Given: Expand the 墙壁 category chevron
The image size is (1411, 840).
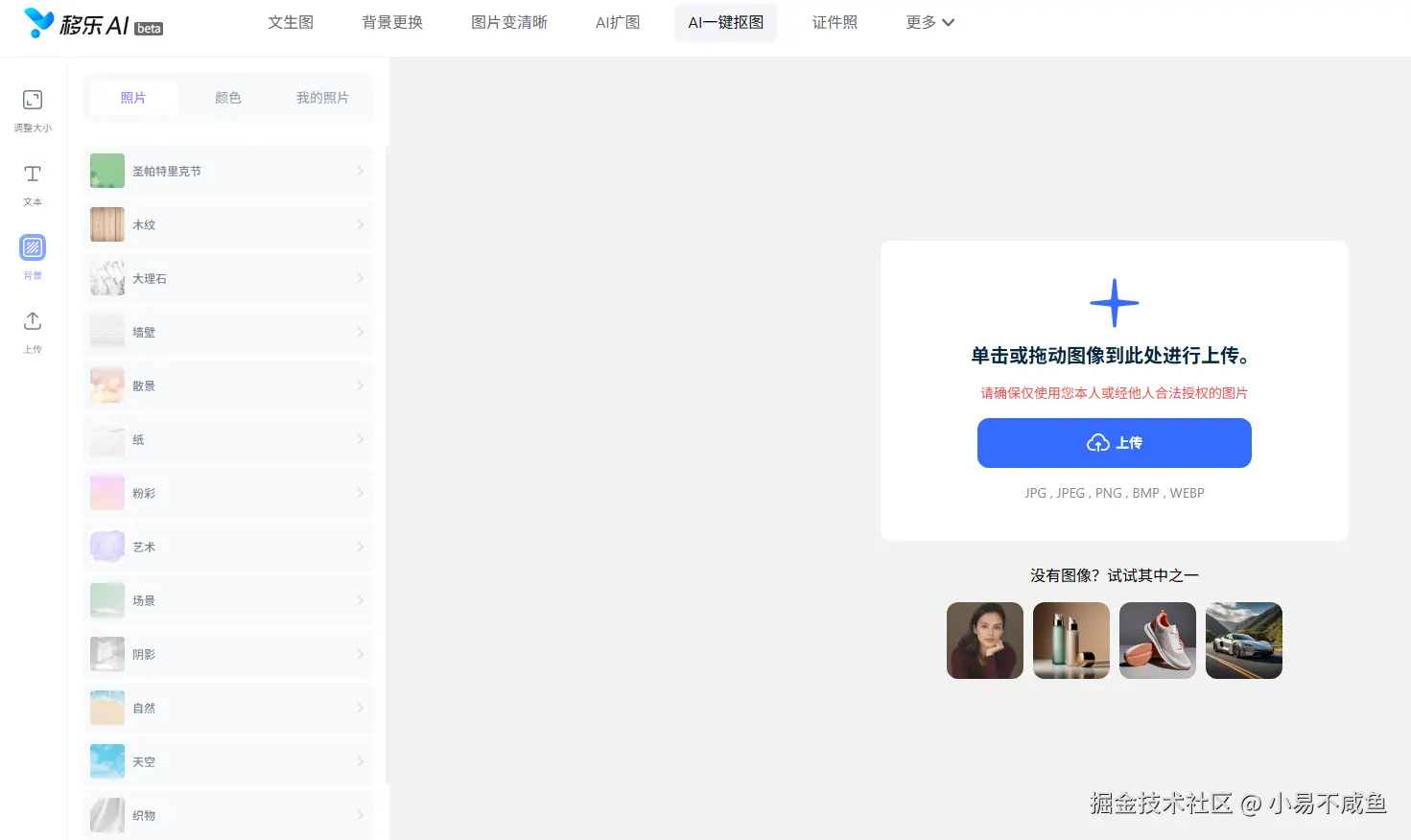Looking at the screenshot, I should (361, 332).
